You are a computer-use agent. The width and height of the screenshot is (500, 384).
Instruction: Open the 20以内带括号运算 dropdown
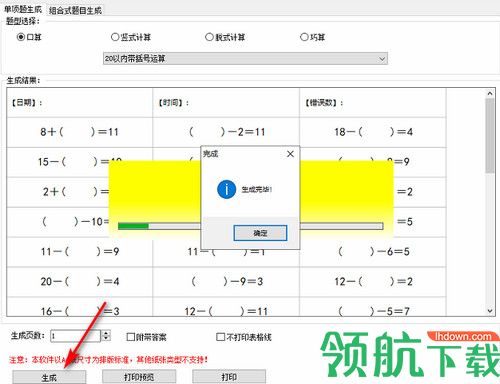(245, 59)
